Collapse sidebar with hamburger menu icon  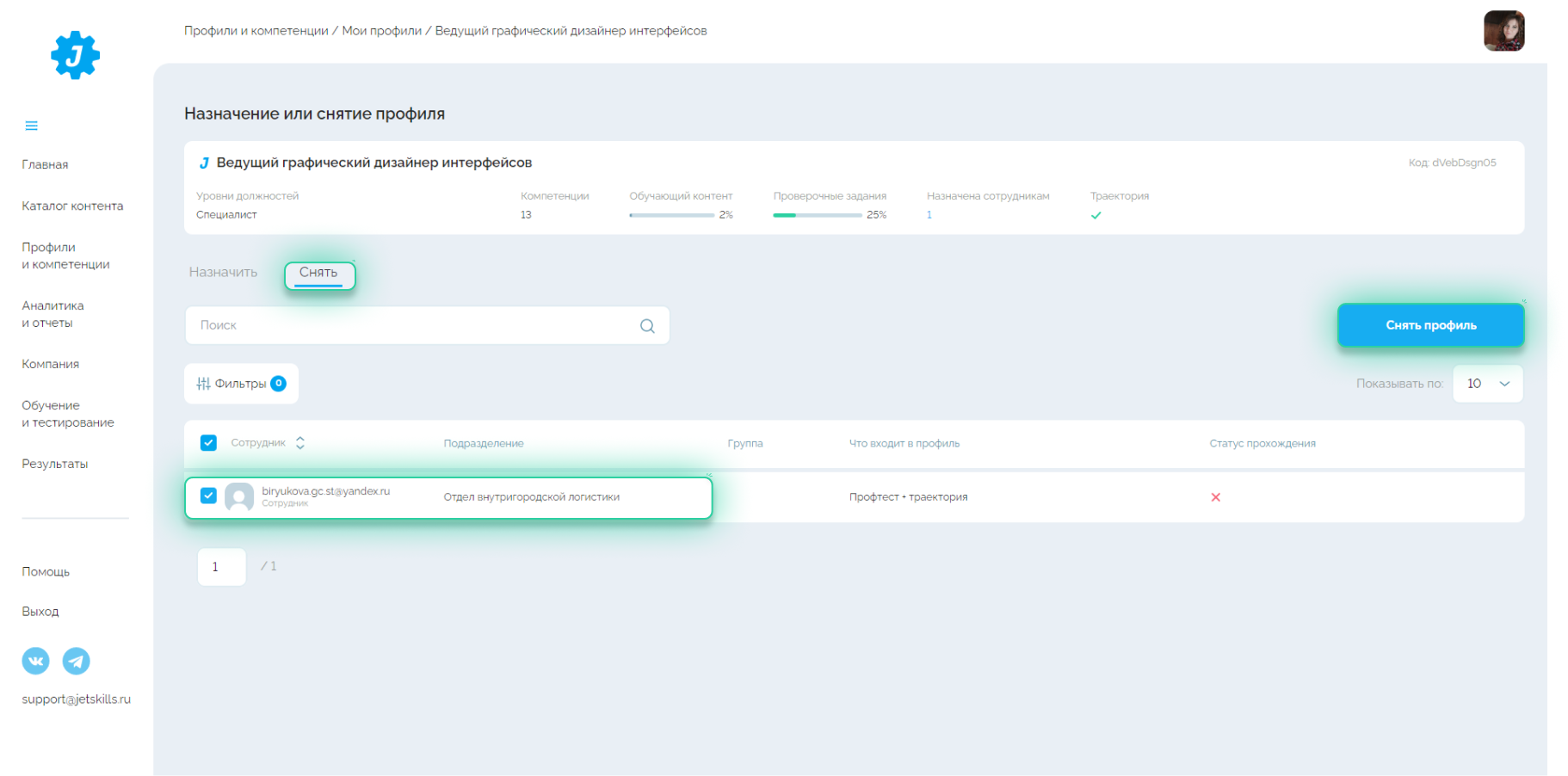click(32, 126)
